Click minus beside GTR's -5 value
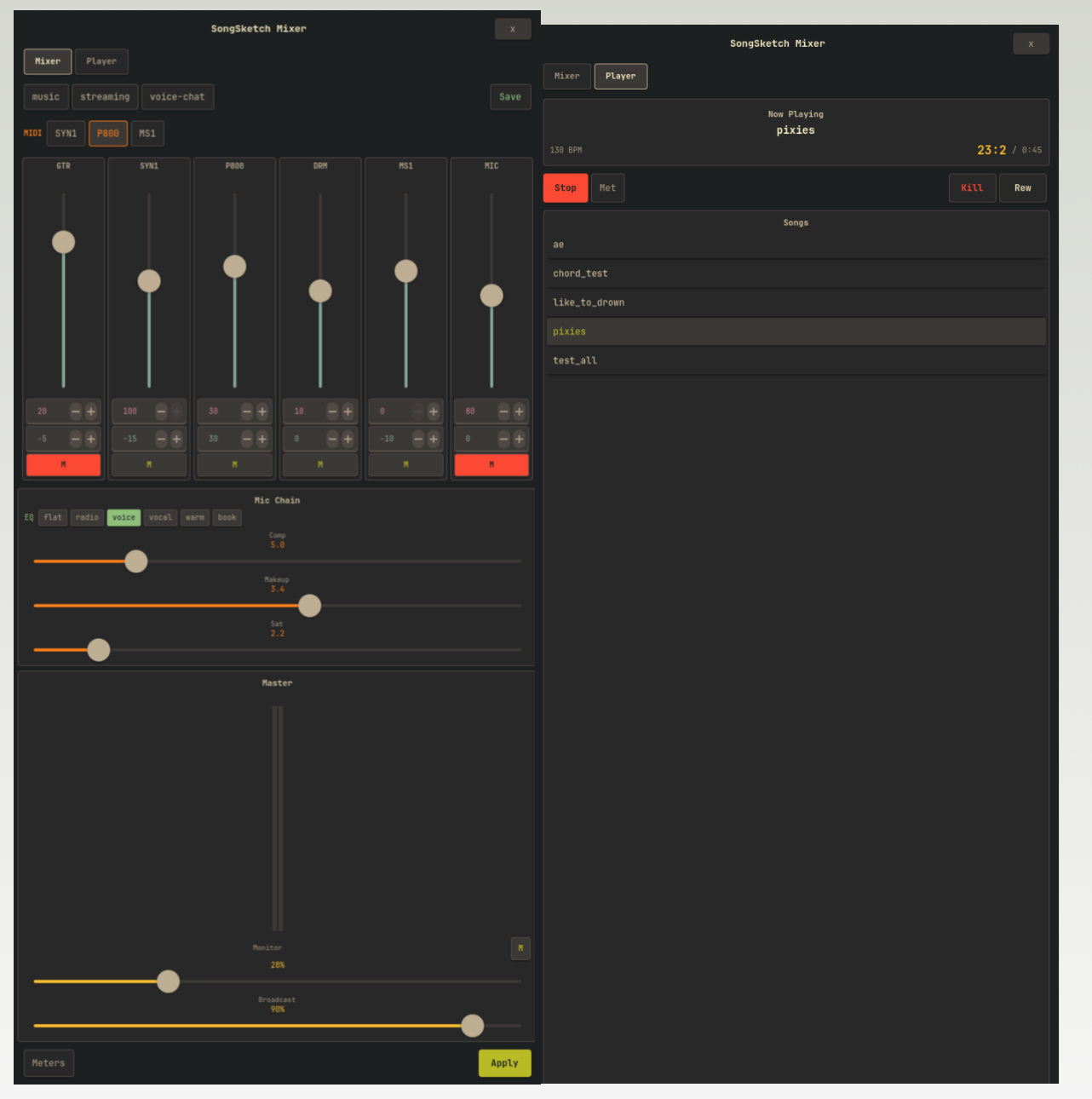Viewport: 1092px width, 1099px height. tap(76, 439)
